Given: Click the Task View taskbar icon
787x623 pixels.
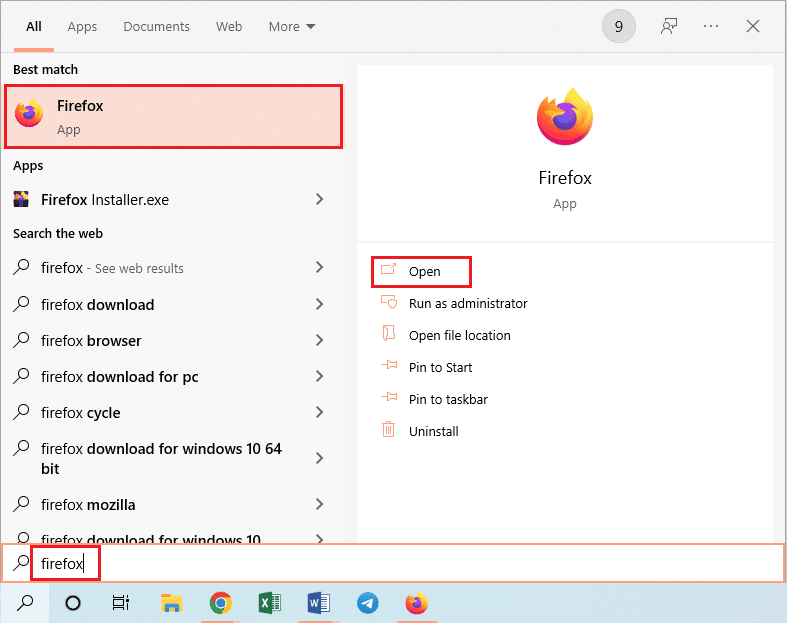Looking at the screenshot, I should click(x=121, y=603).
